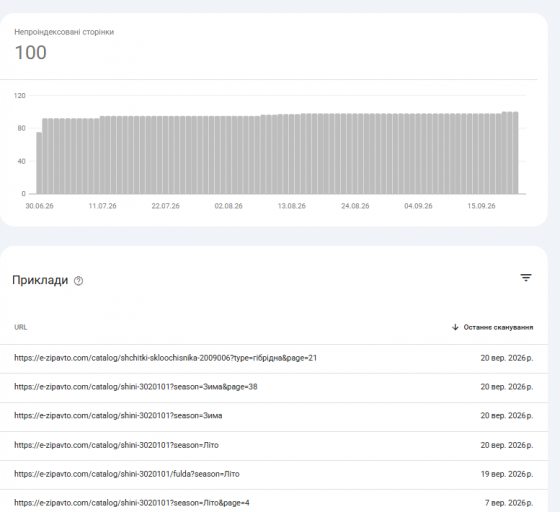Click the 19 вер. 2026 р. date cell
560x512 pixels.
506,474
